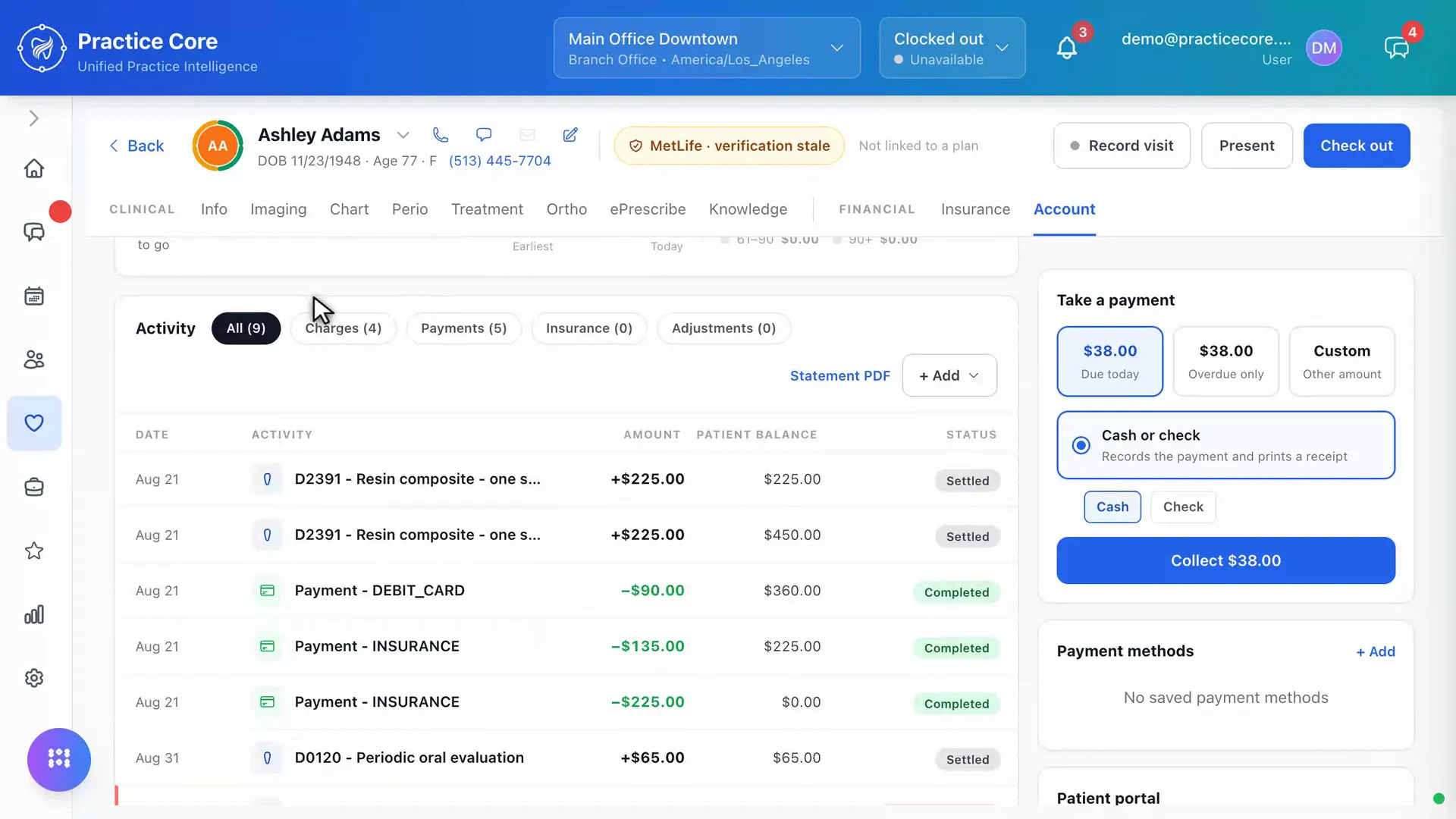Viewport: 1456px width, 819px height.
Task: Edit patient details with pencil icon
Action: tap(570, 135)
